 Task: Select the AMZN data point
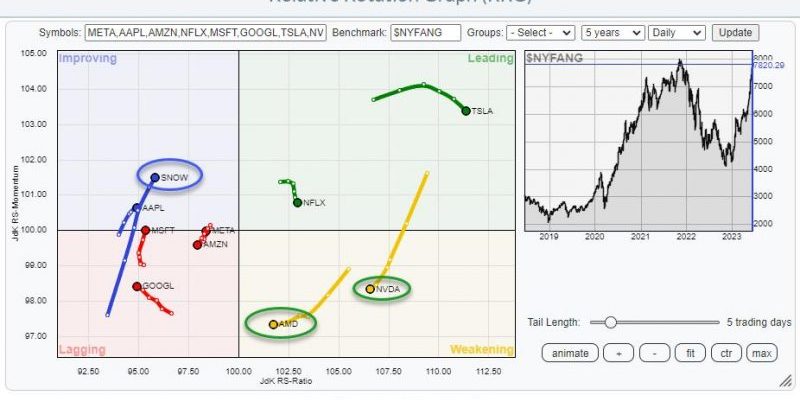coord(197,245)
